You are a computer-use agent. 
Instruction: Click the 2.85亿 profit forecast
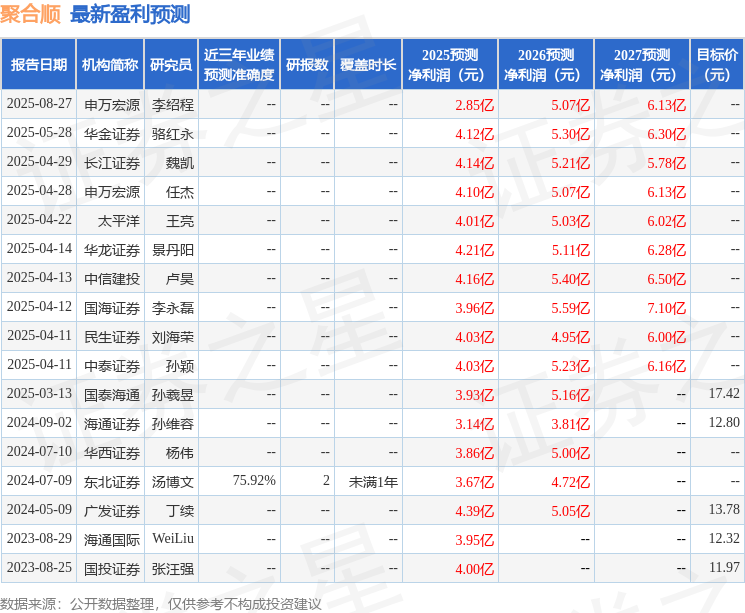[x=475, y=105]
